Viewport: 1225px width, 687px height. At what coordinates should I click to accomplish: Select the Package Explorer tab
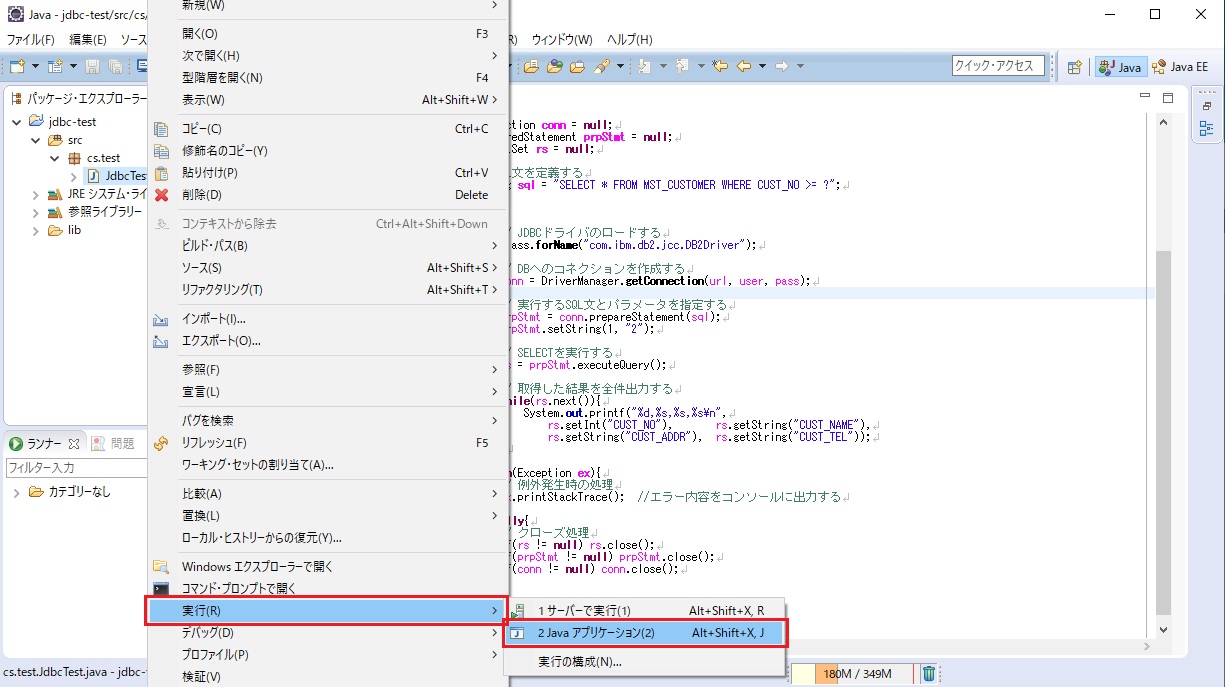[78, 98]
